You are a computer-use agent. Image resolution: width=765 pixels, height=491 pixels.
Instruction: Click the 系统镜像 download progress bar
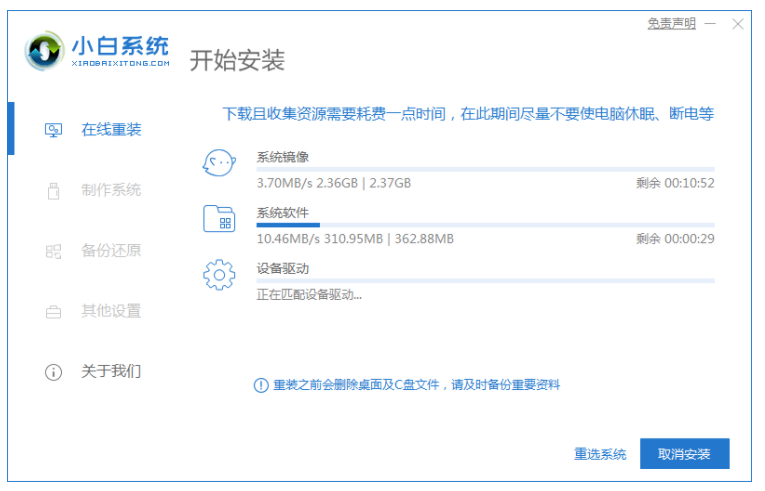(x=485, y=169)
